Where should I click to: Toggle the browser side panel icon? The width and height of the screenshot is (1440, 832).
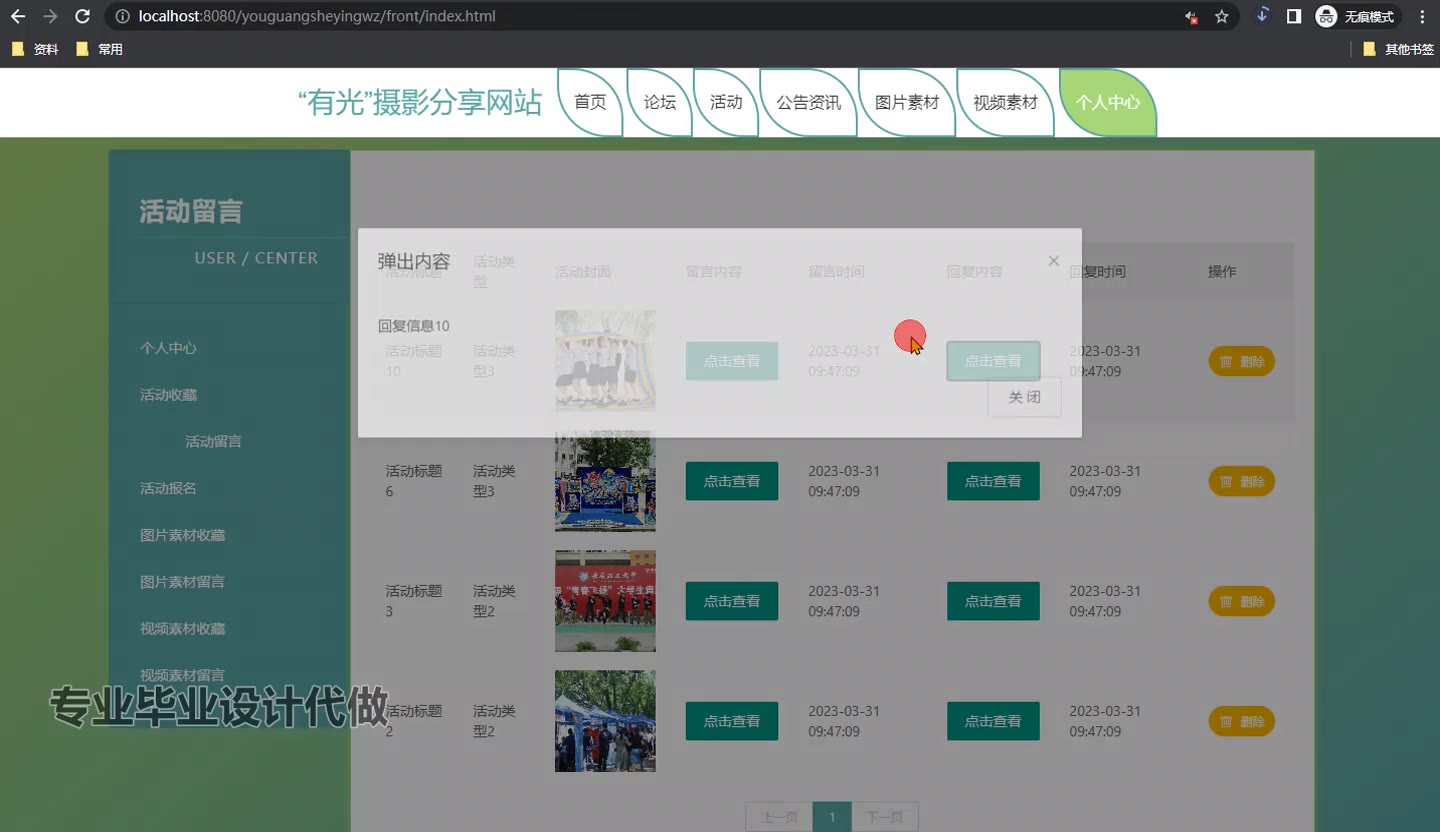click(x=1294, y=16)
